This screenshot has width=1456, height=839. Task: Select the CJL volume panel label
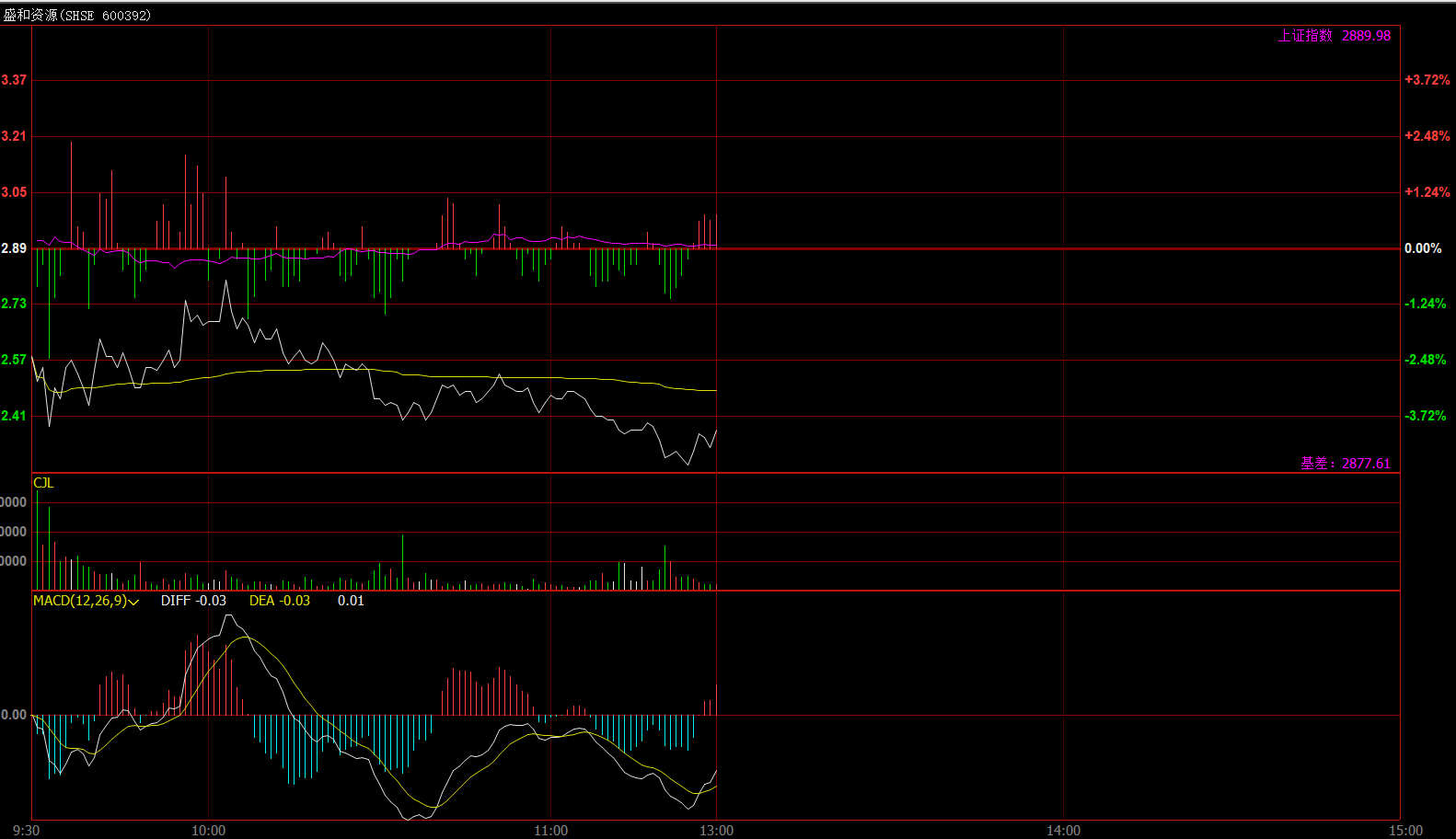click(x=43, y=483)
